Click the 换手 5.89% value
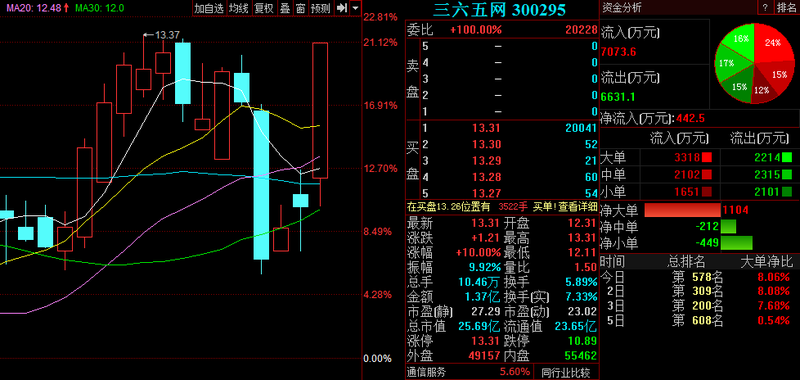Viewport: 800px width, 380px height. pos(581,282)
